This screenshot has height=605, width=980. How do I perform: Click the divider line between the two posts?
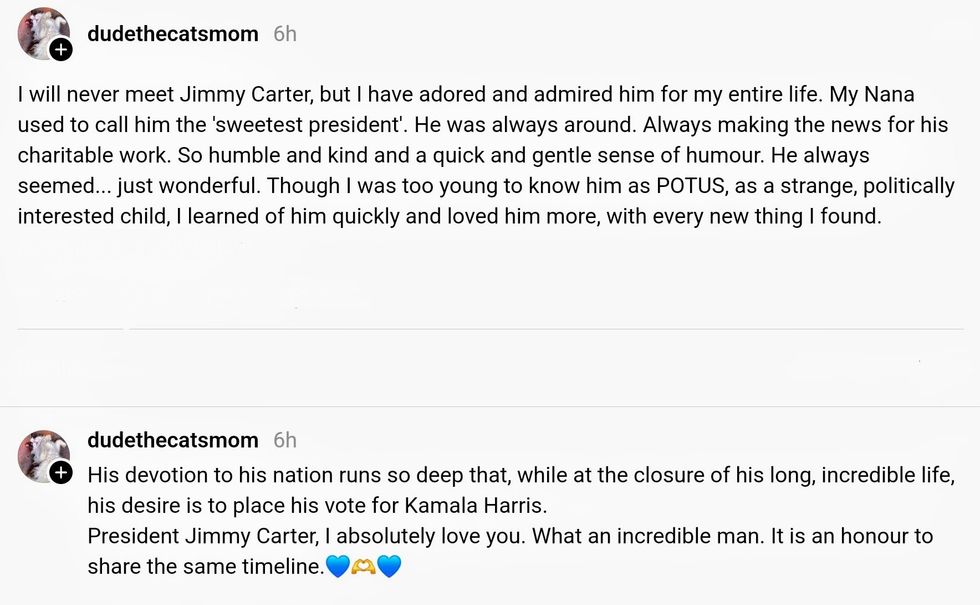[x=490, y=329]
